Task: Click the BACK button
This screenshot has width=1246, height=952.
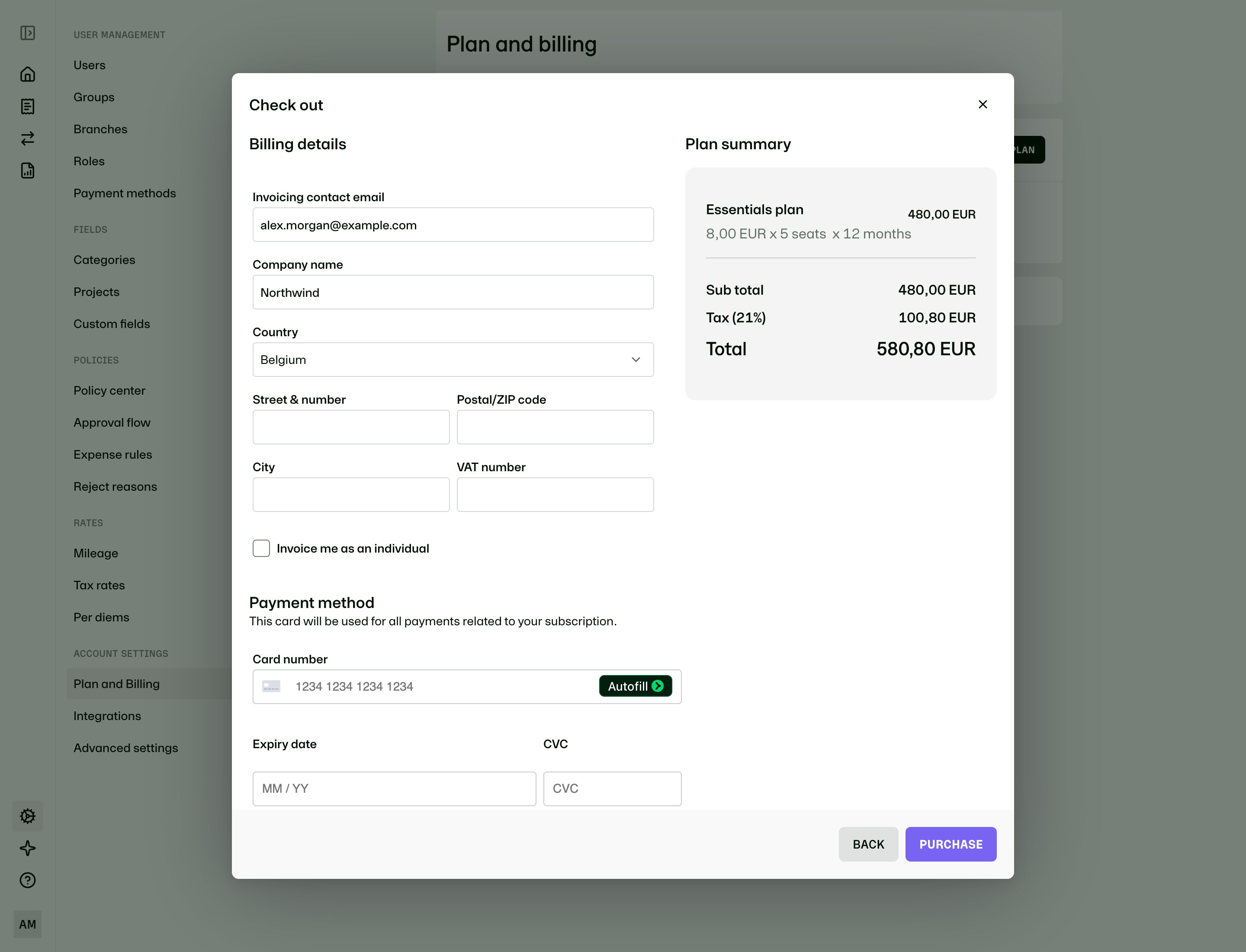Action: coord(868,844)
